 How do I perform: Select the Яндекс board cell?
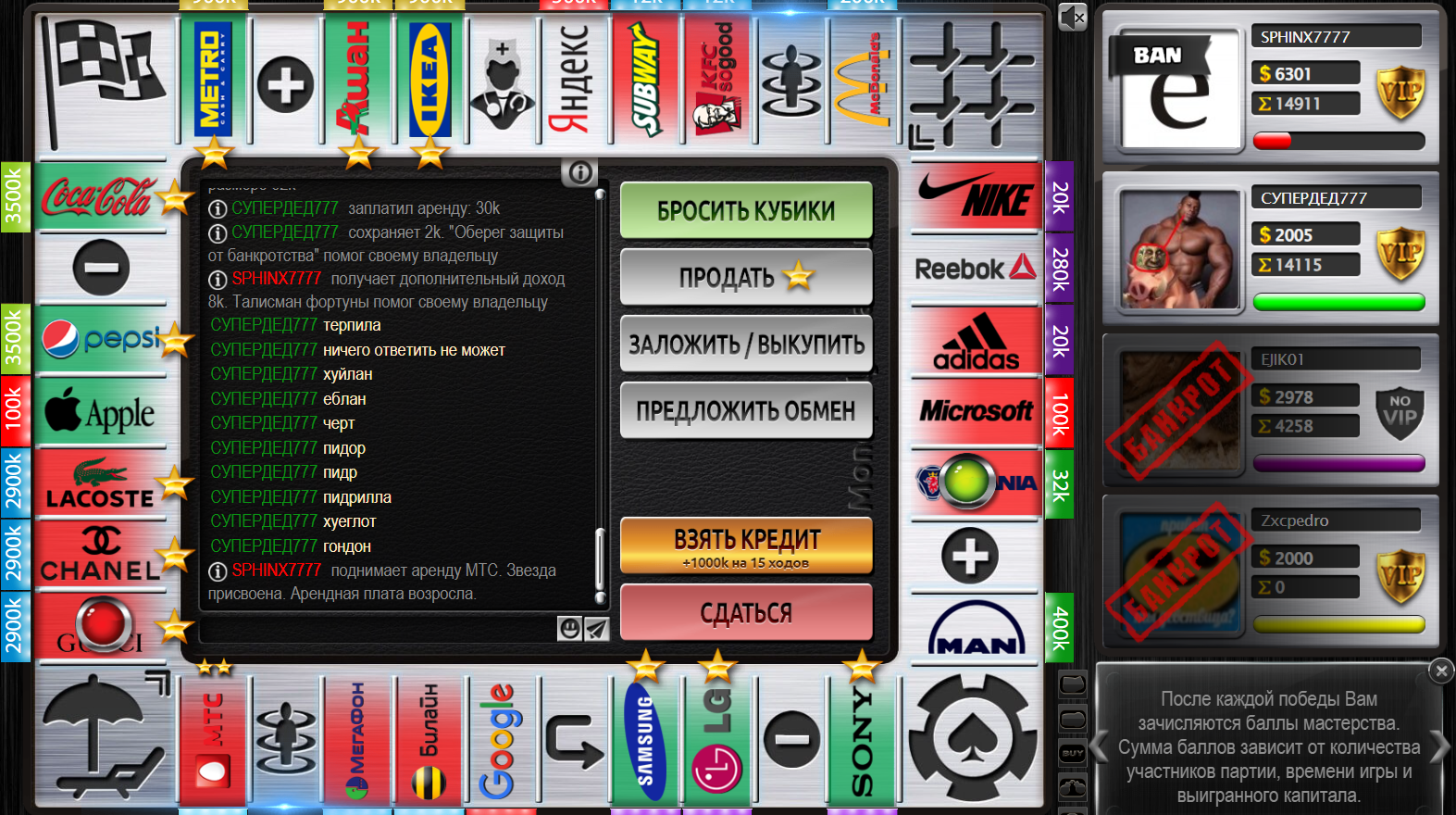tap(574, 81)
